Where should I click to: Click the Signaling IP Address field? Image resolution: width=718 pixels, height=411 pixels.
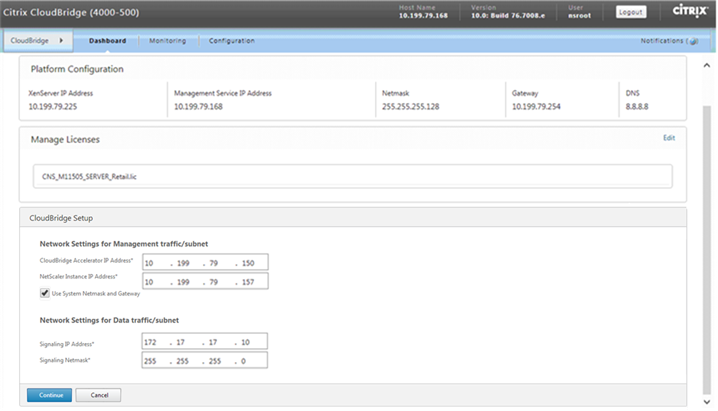pyautogui.click(x=205, y=342)
